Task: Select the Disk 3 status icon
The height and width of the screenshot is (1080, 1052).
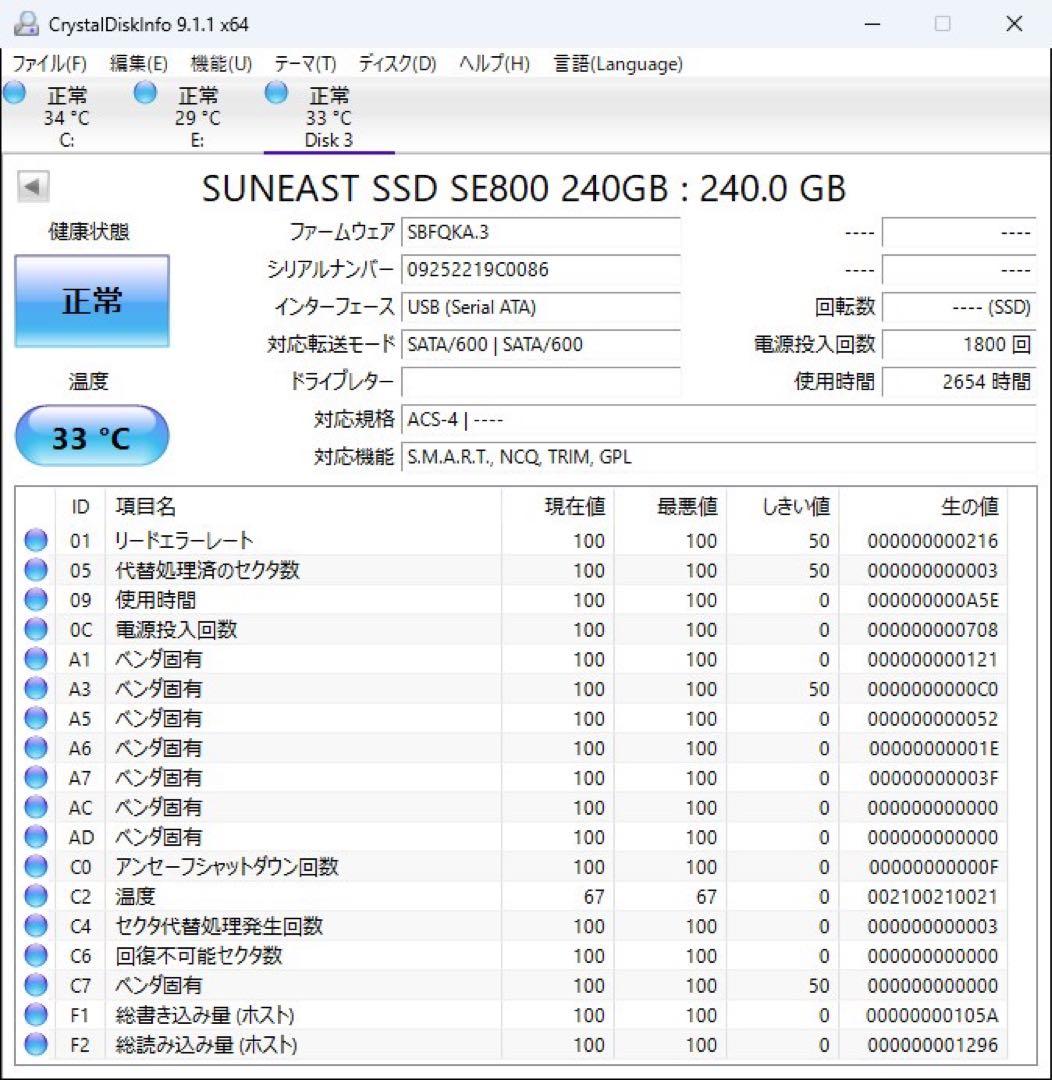Action: [277, 94]
